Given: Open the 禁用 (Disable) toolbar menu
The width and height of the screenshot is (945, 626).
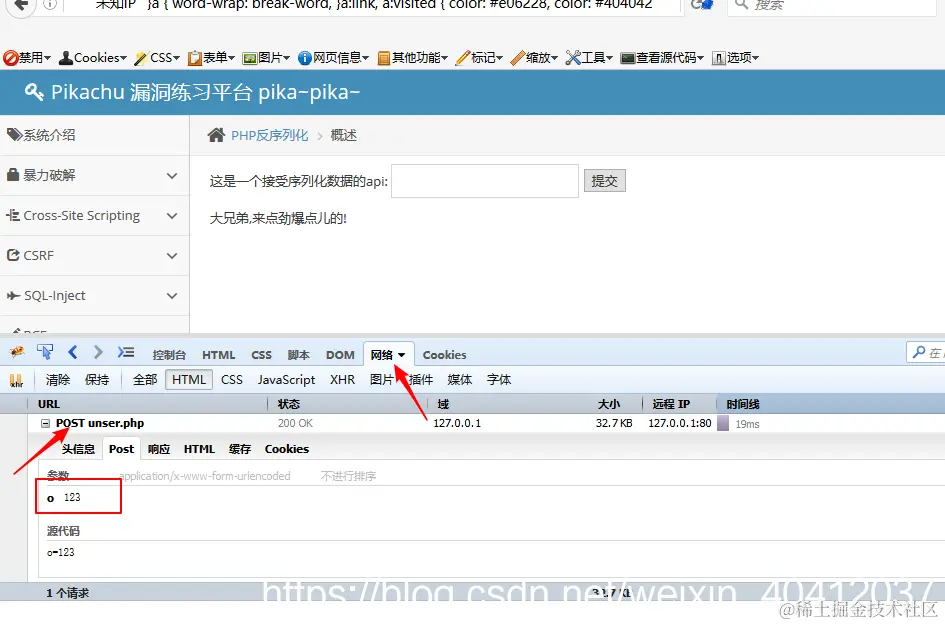Looking at the screenshot, I should (x=27, y=58).
